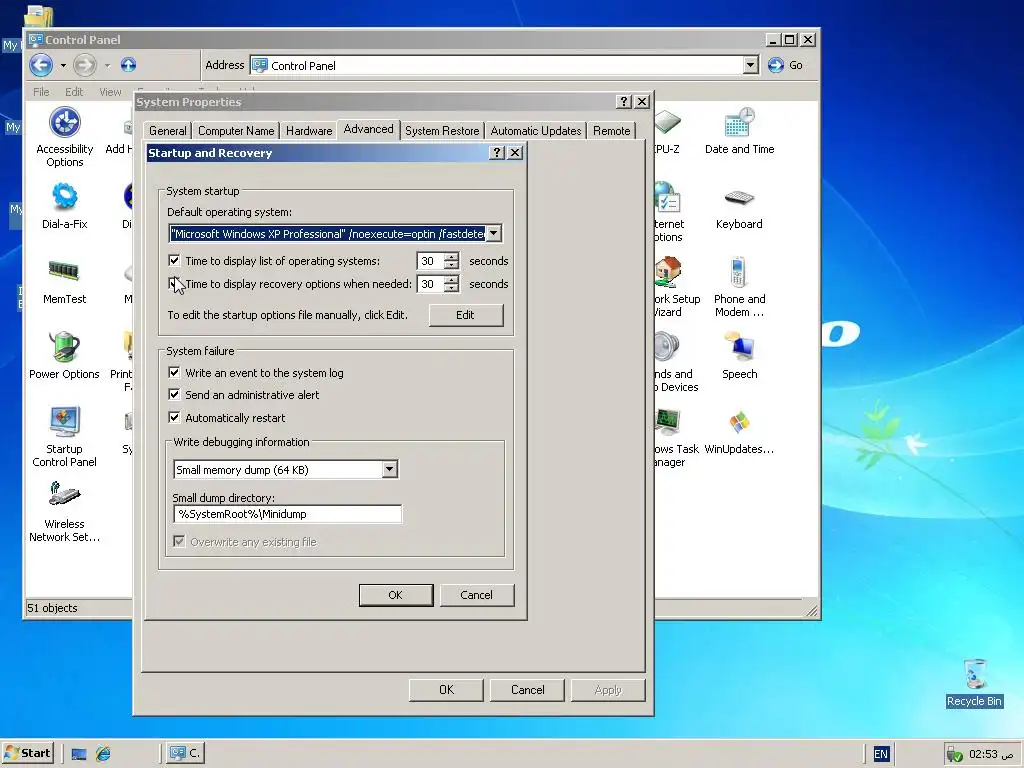Switch to the General tab
The width and height of the screenshot is (1024, 768).
[x=168, y=131]
